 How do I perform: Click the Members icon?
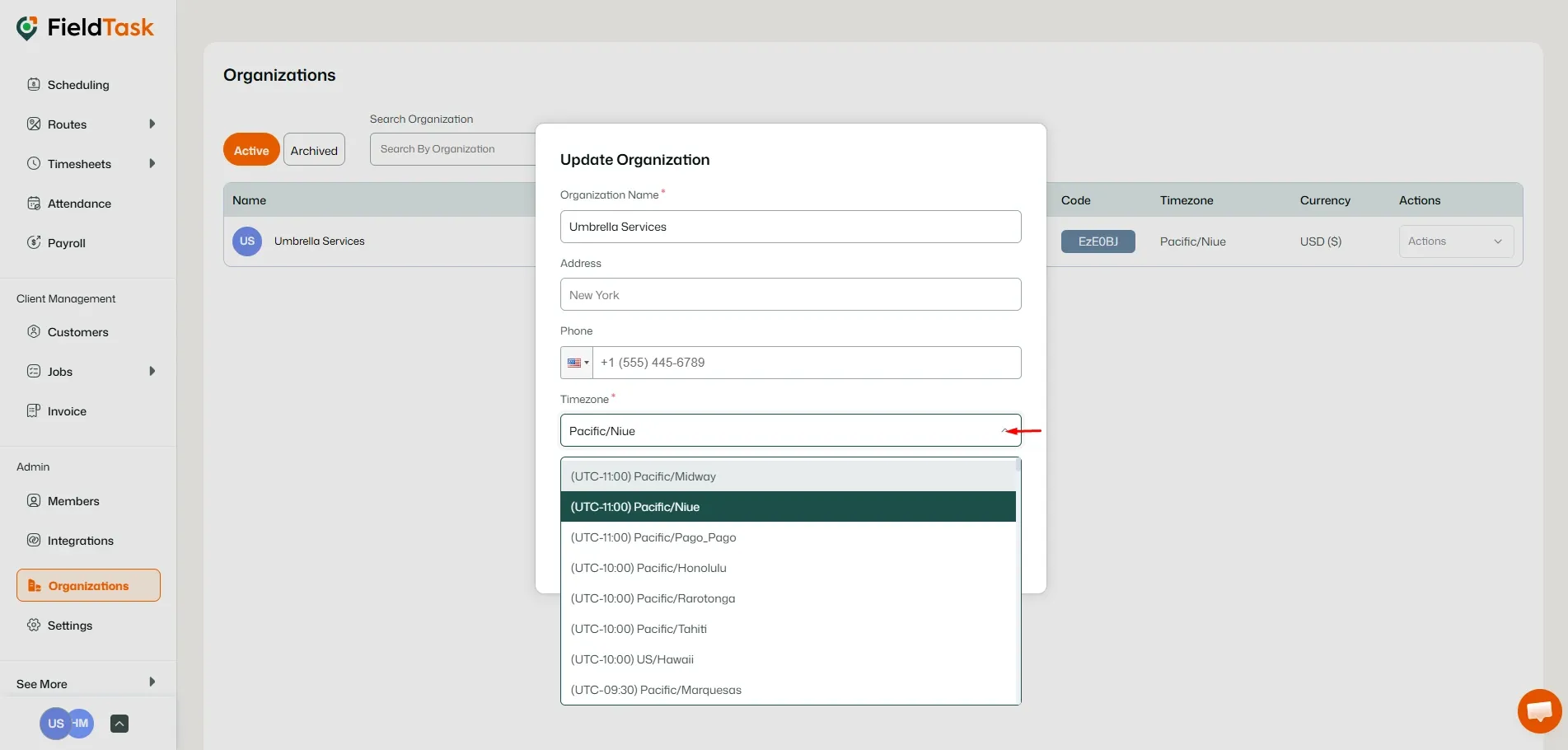click(34, 500)
